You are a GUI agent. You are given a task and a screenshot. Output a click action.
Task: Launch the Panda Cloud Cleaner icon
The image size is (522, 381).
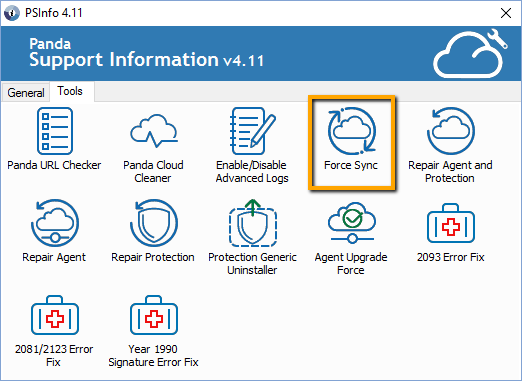(154, 131)
